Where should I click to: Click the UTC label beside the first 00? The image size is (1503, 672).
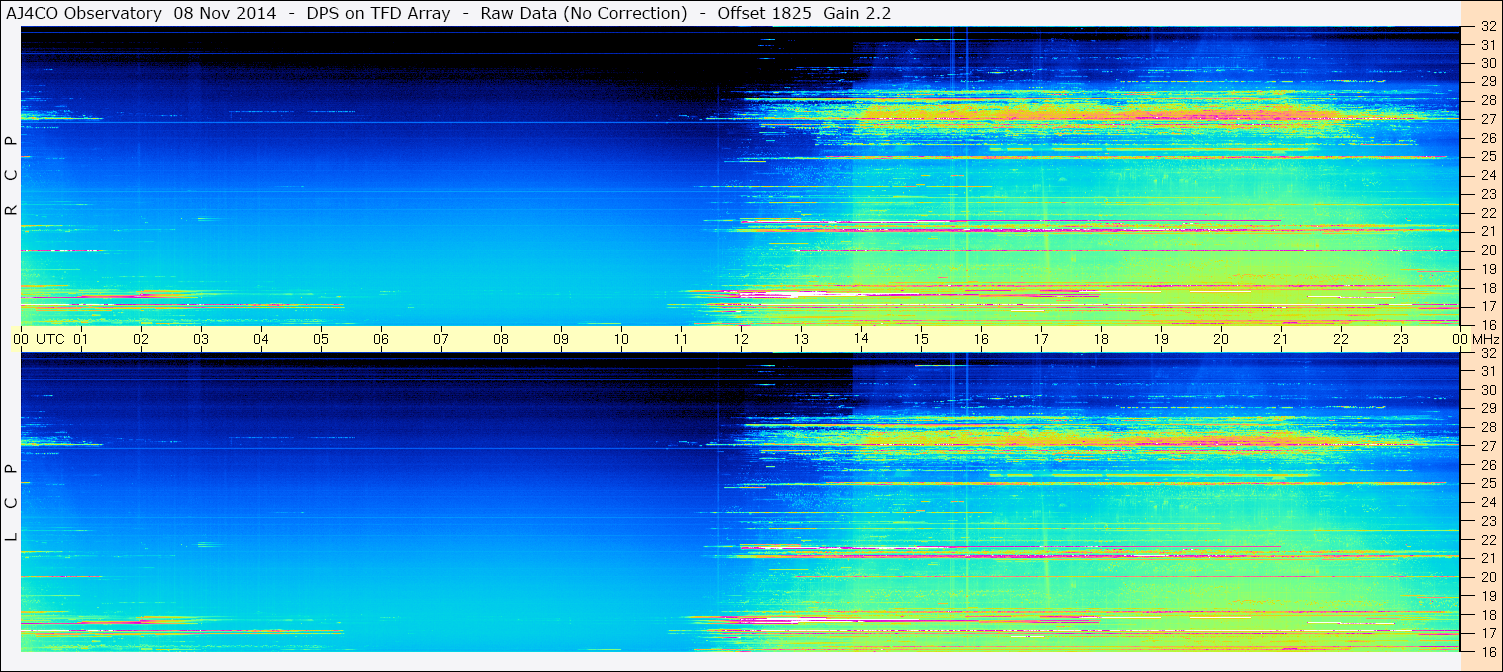pyautogui.click(x=50, y=339)
